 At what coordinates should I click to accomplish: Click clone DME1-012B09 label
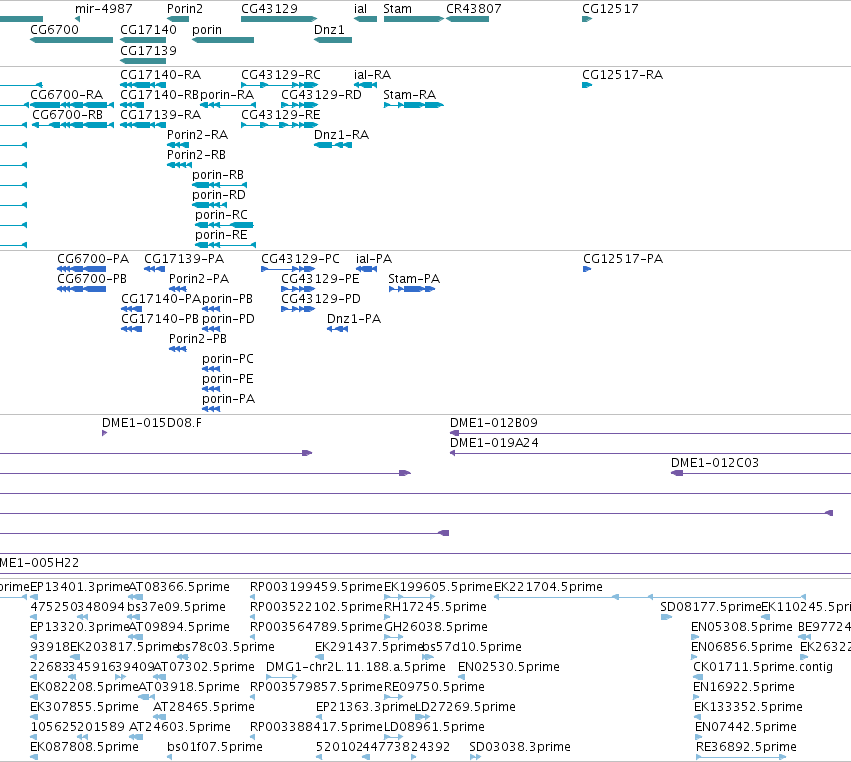(493, 423)
